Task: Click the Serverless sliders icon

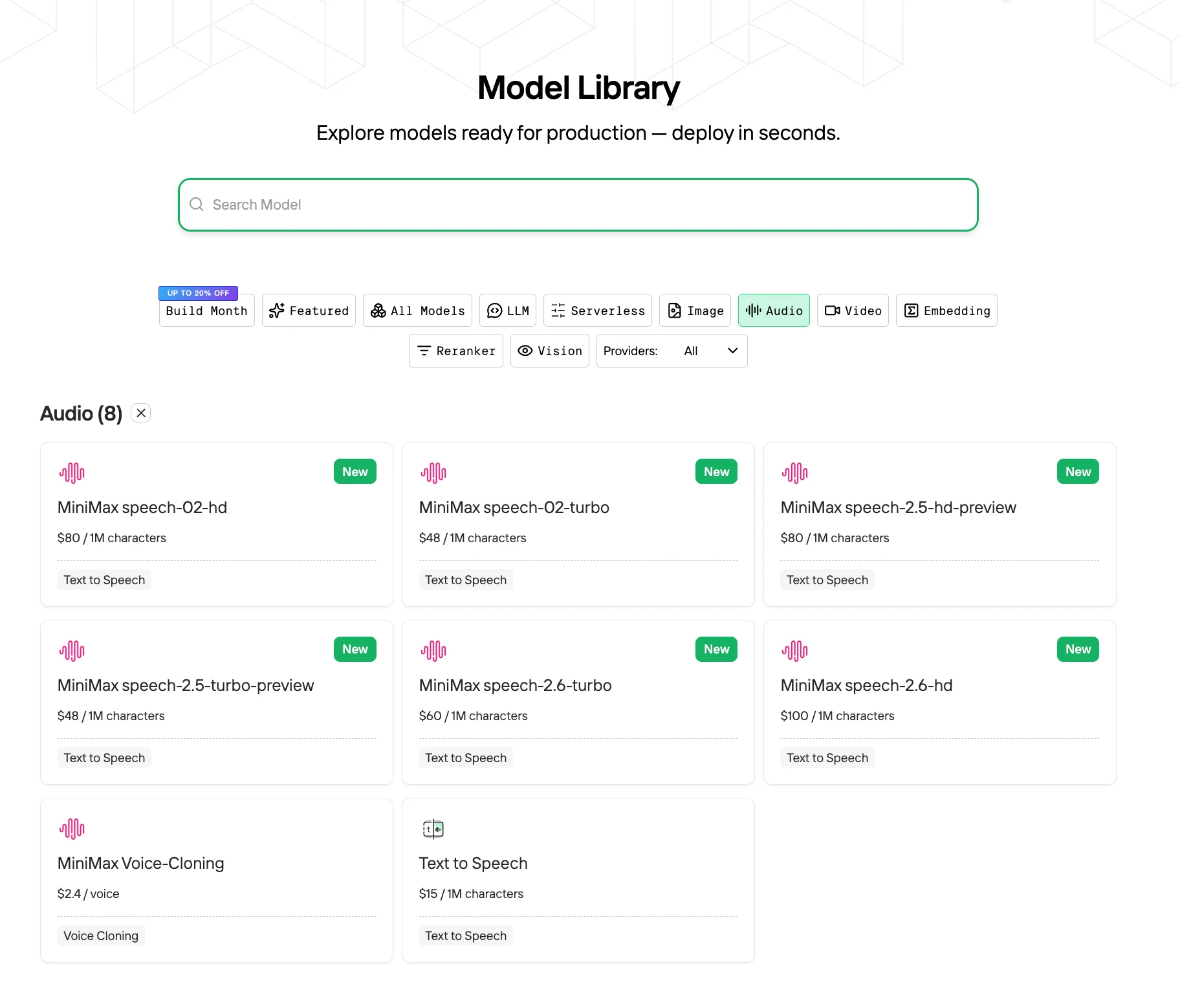Action: click(558, 311)
